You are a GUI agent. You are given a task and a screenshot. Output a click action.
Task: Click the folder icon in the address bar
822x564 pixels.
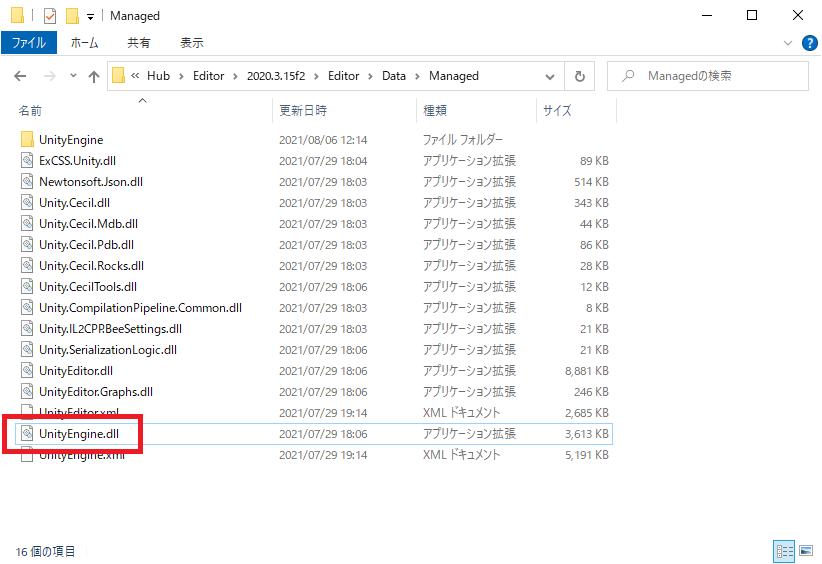point(118,75)
